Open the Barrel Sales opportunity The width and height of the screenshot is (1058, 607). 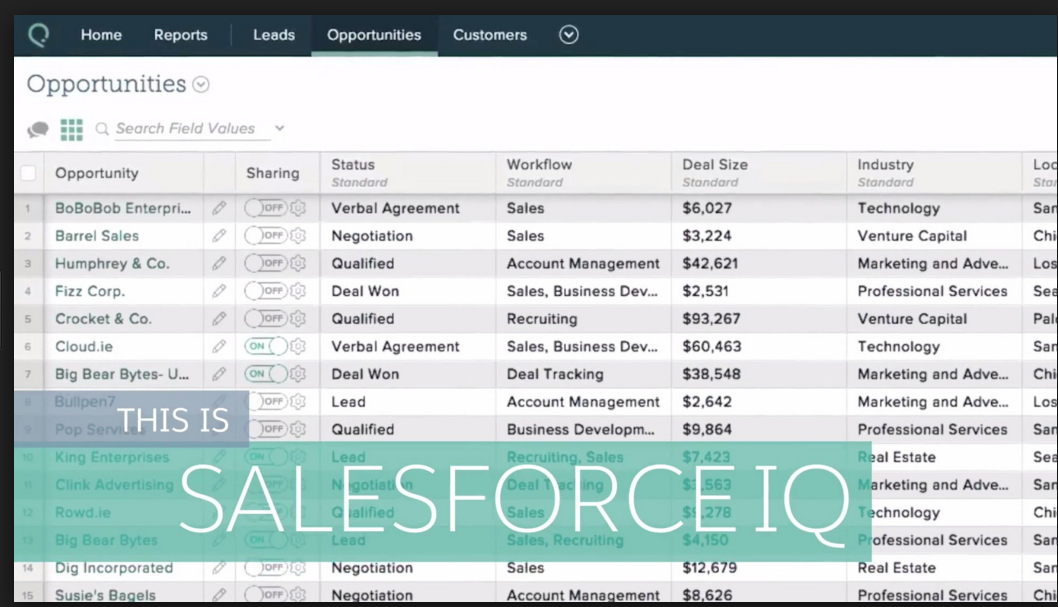97,236
